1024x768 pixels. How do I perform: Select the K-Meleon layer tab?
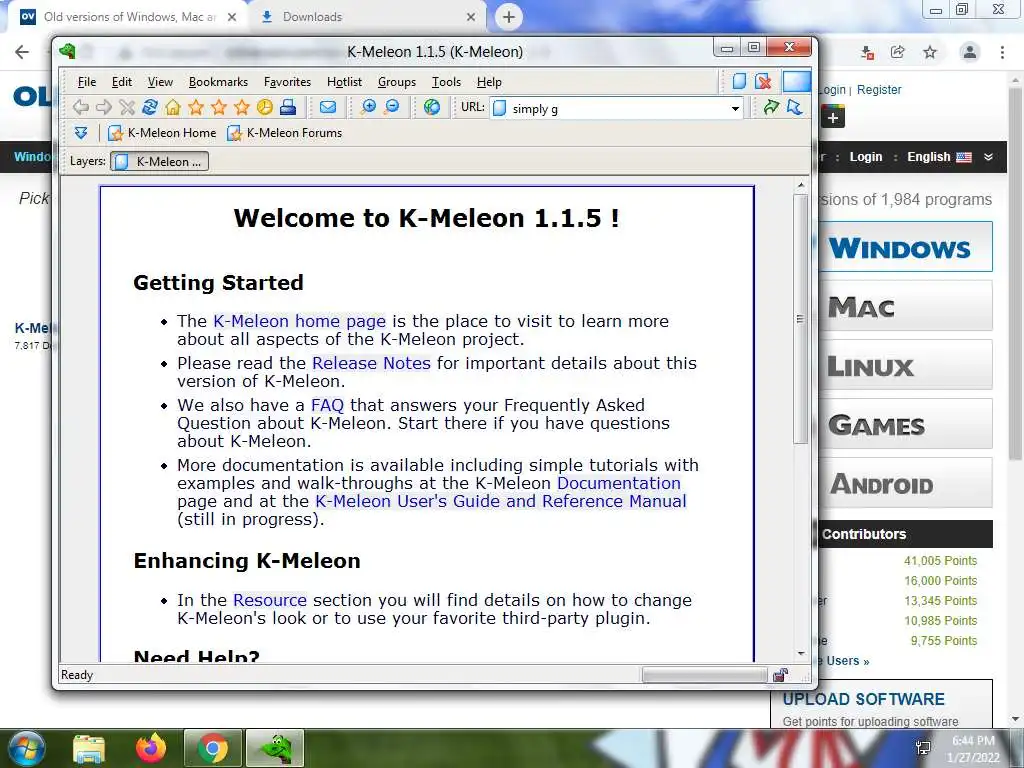coord(160,161)
